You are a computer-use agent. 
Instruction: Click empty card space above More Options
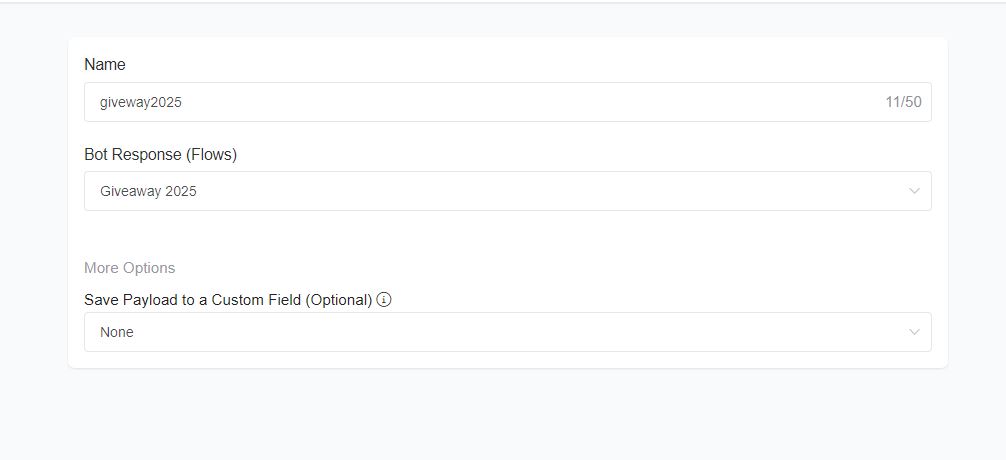pyautogui.click(x=507, y=235)
